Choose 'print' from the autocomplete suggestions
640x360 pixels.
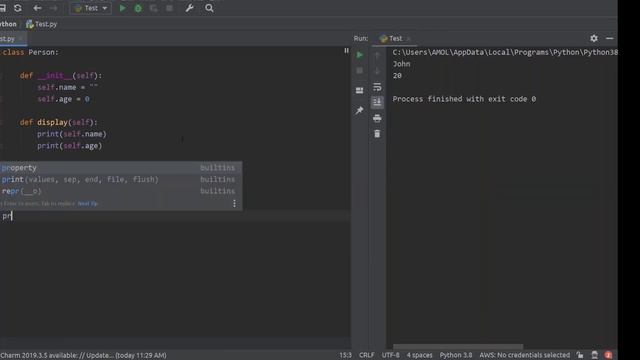(x=121, y=179)
